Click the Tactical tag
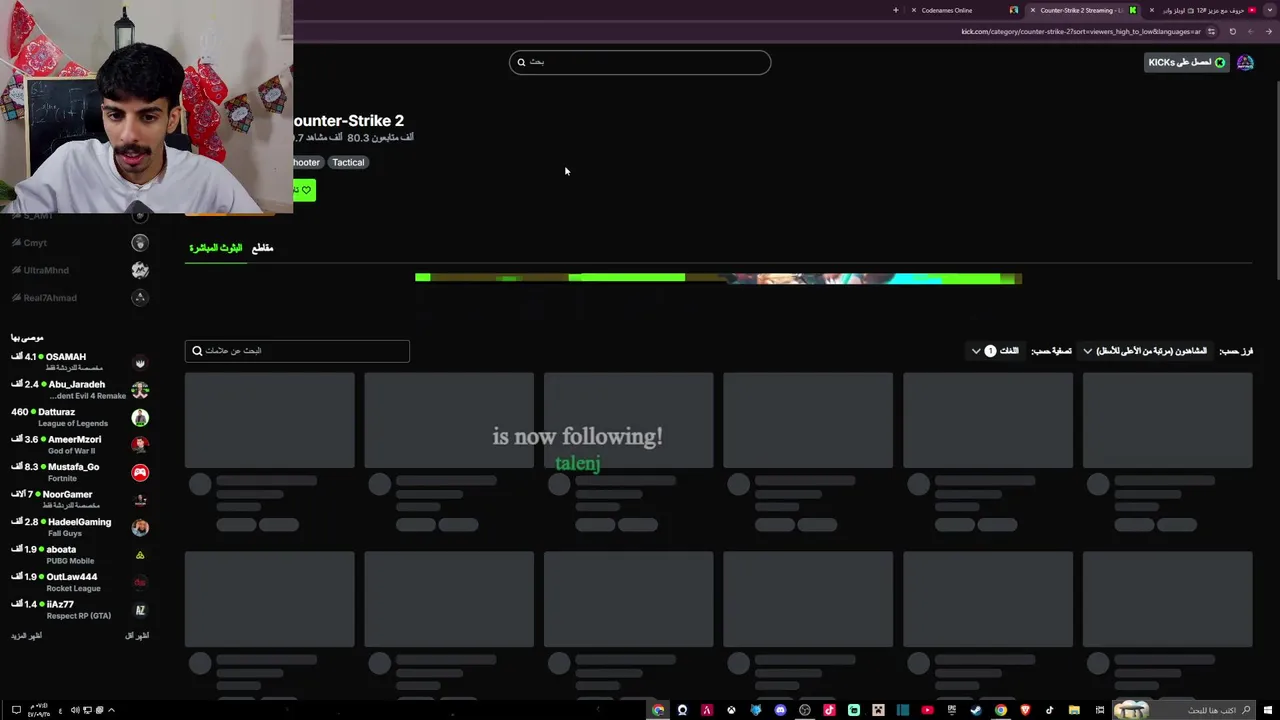 click(348, 162)
